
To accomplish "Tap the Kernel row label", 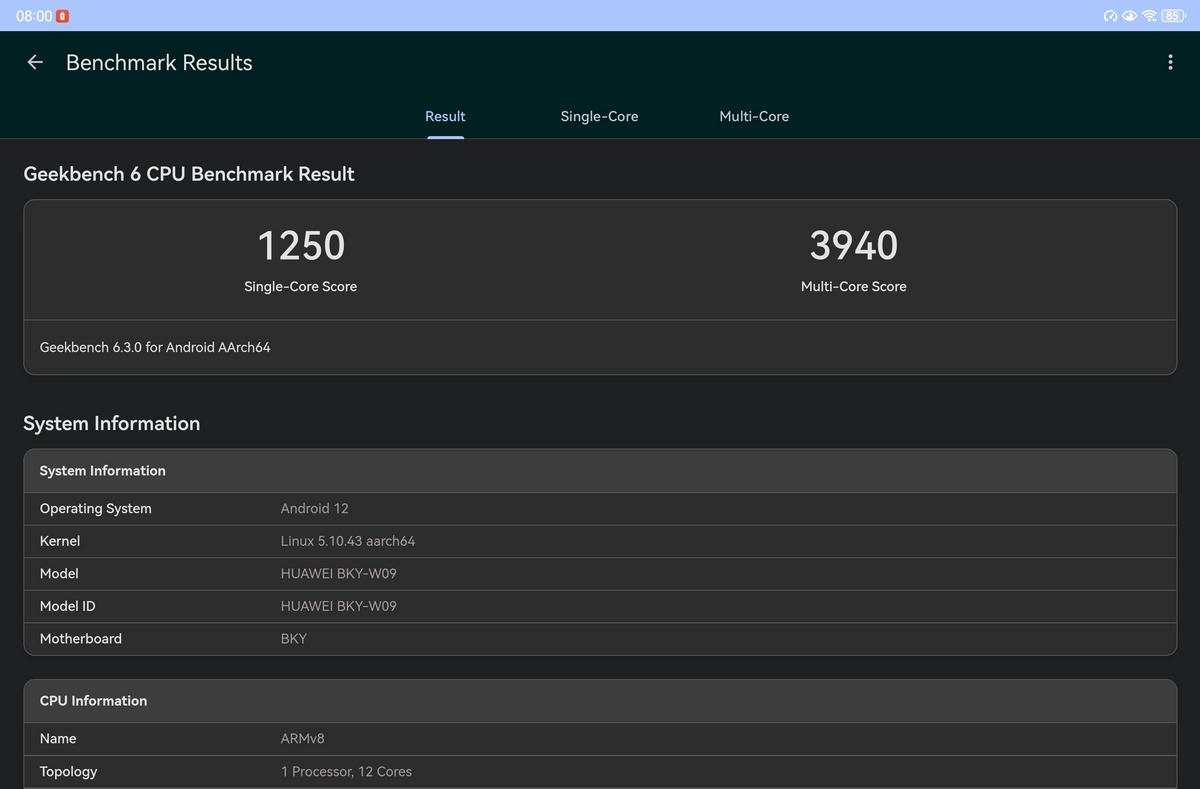I will point(60,541).
